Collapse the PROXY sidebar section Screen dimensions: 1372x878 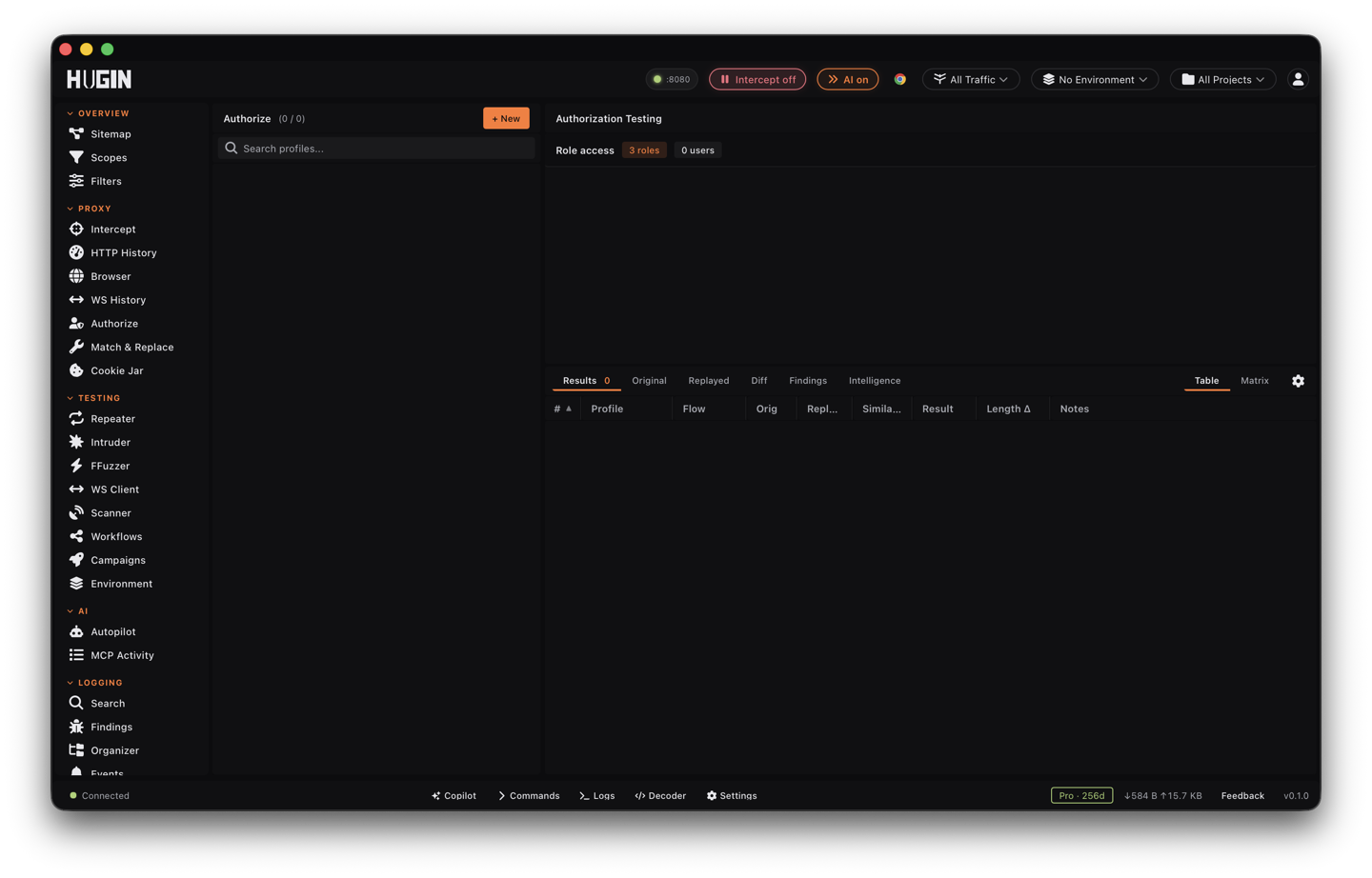[x=90, y=209]
